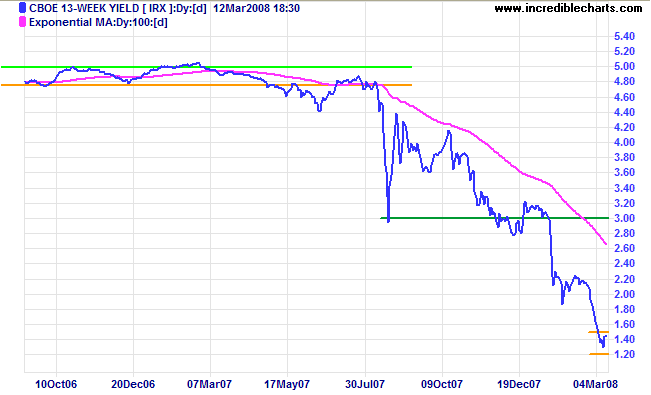Image resolution: width=651 pixels, height=395 pixels.
Task: Select the 04Mar08 date axis label
Action: pos(596,384)
